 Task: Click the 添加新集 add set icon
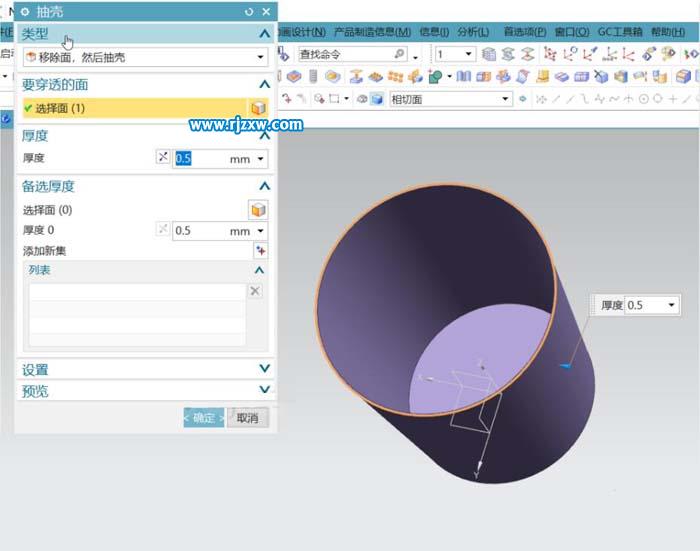coord(261,251)
